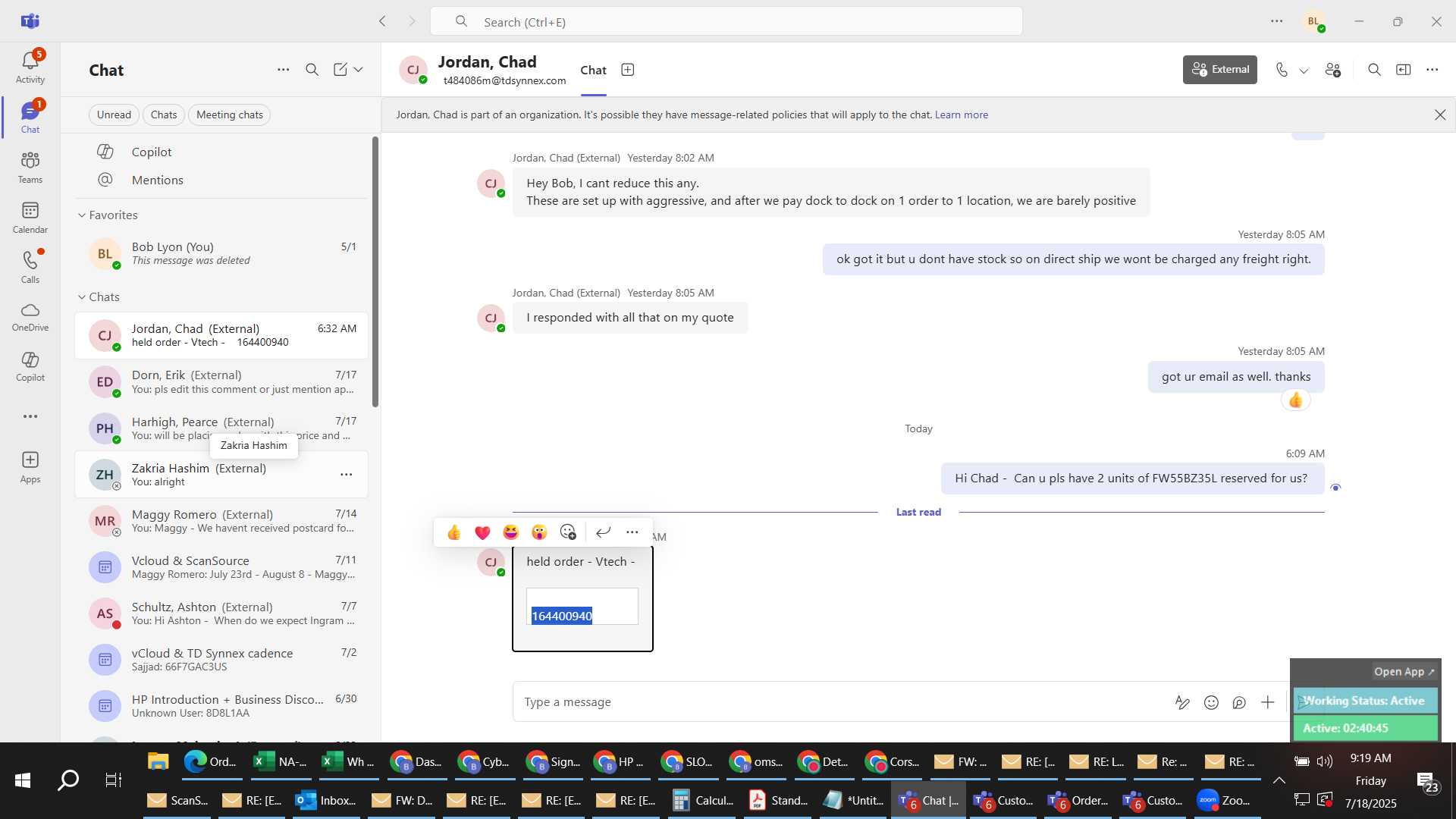Add people to this chat

pyautogui.click(x=1333, y=70)
